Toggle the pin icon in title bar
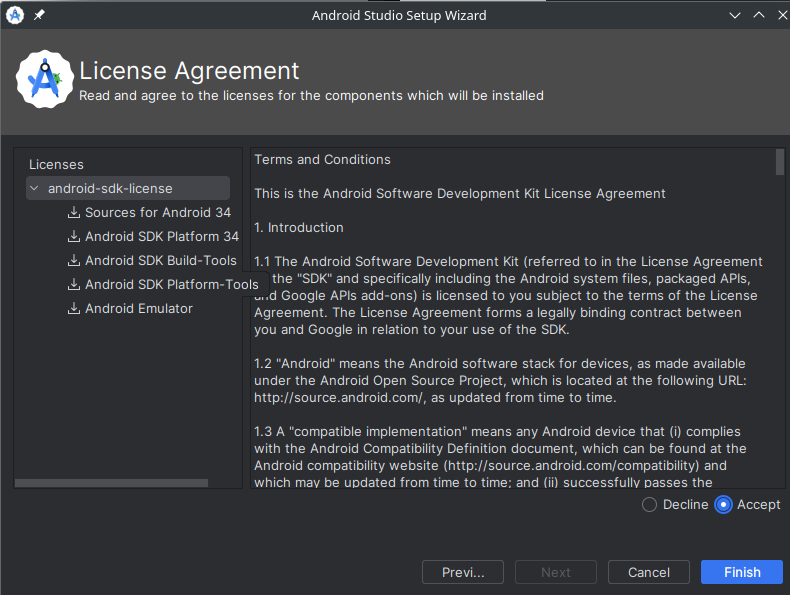 coord(39,15)
